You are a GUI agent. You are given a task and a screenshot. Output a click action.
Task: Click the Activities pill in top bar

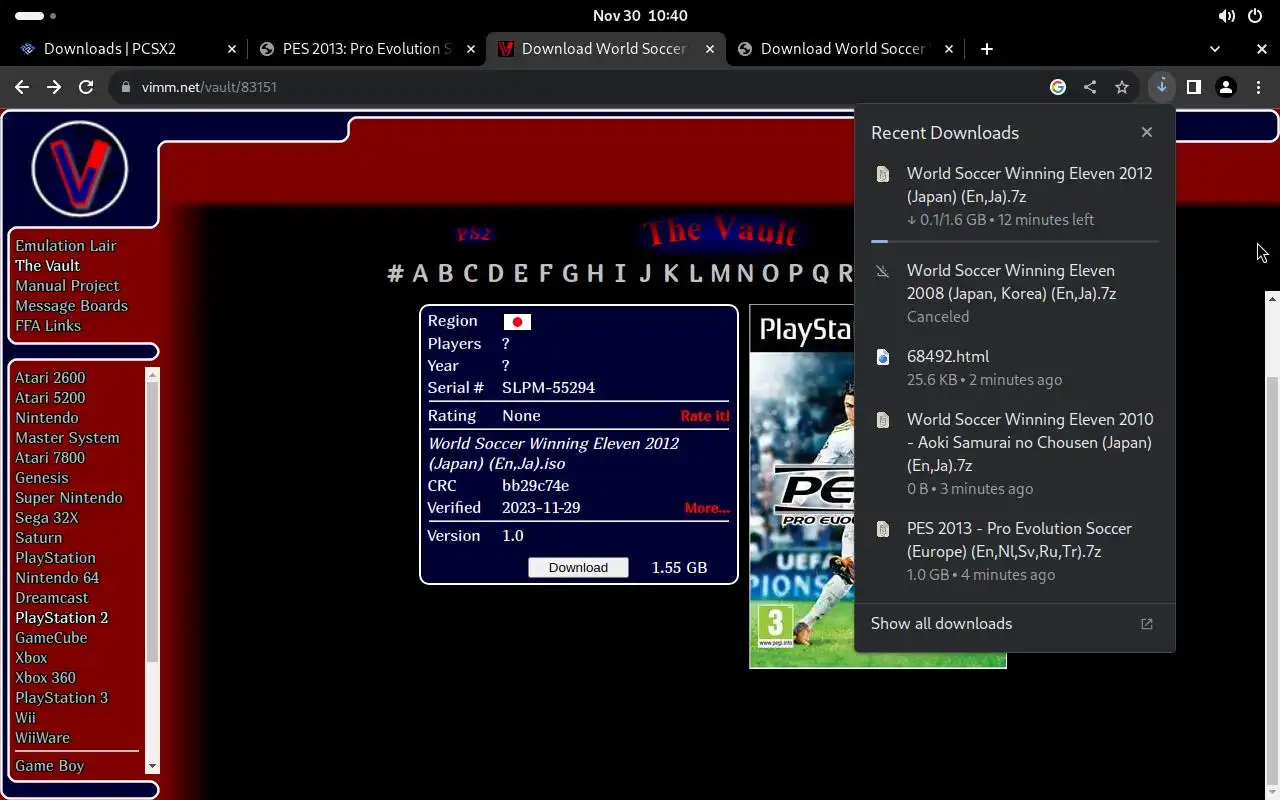(36, 16)
